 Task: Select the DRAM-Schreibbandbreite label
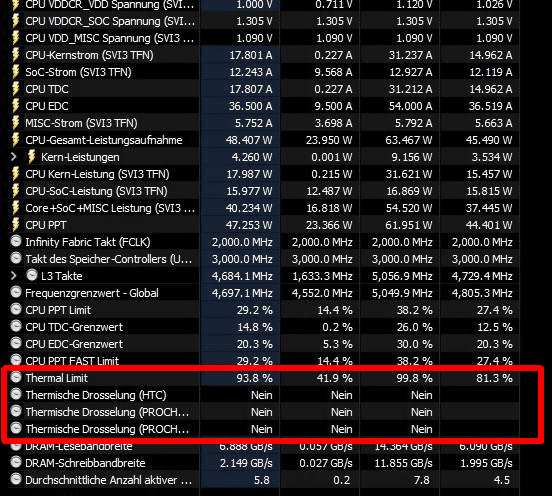(85, 463)
